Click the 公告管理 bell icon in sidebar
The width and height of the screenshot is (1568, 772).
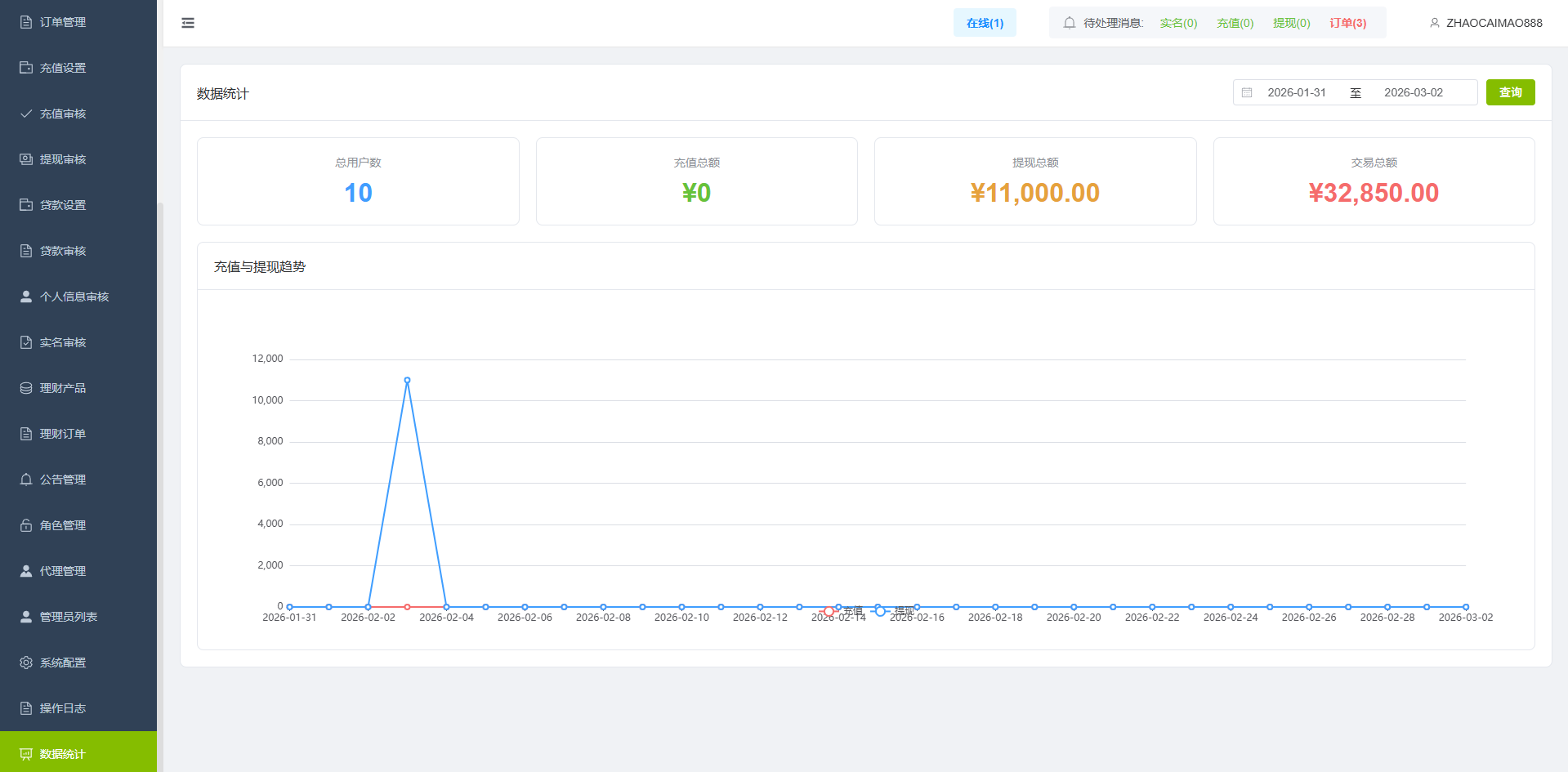[x=26, y=480]
